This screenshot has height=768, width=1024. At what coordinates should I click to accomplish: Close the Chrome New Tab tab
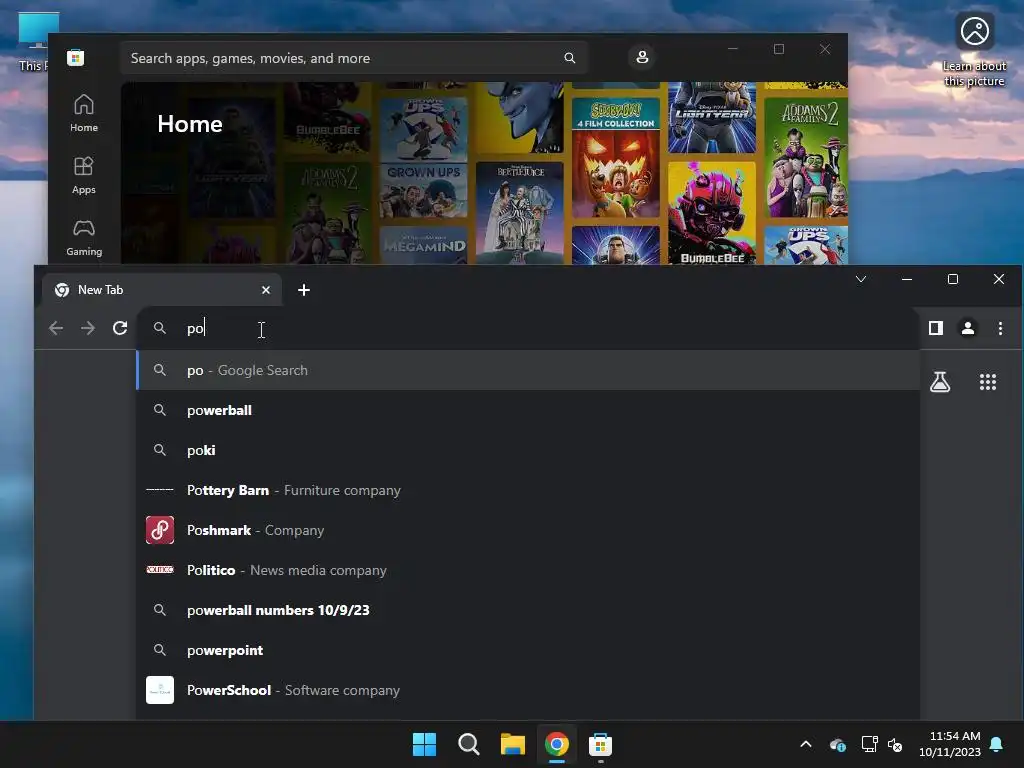tap(266, 290)
